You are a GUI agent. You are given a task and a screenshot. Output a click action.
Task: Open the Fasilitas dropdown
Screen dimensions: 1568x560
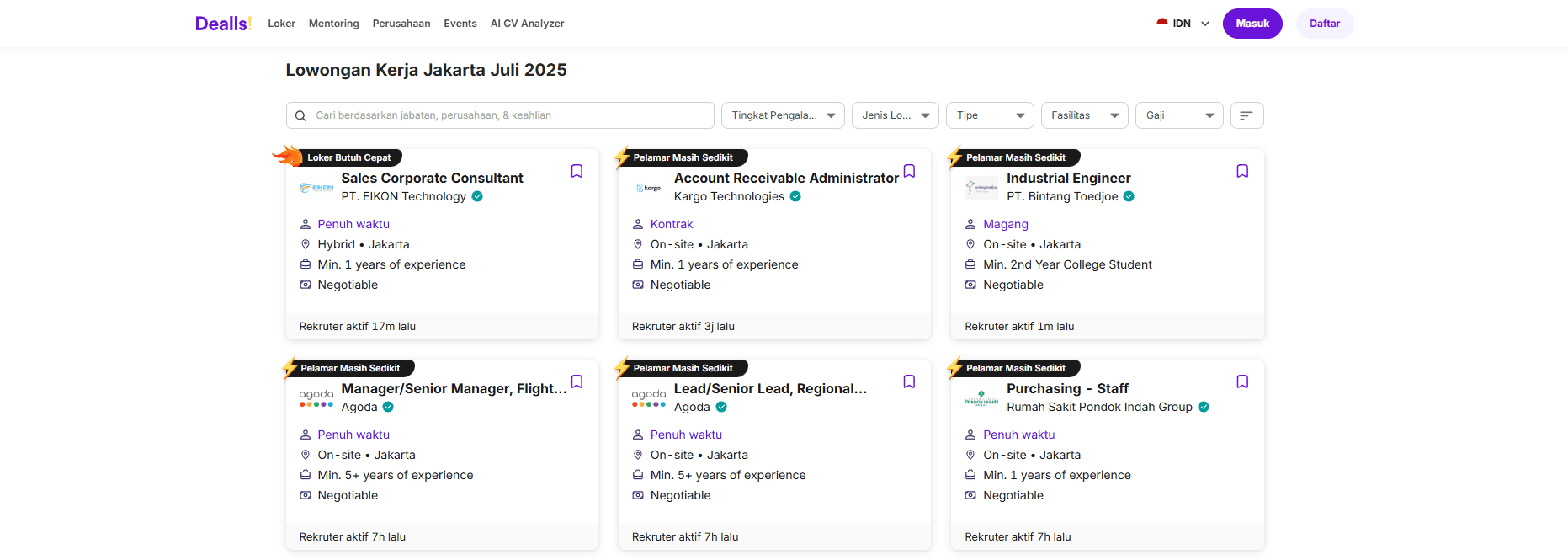coord(1085,115)
